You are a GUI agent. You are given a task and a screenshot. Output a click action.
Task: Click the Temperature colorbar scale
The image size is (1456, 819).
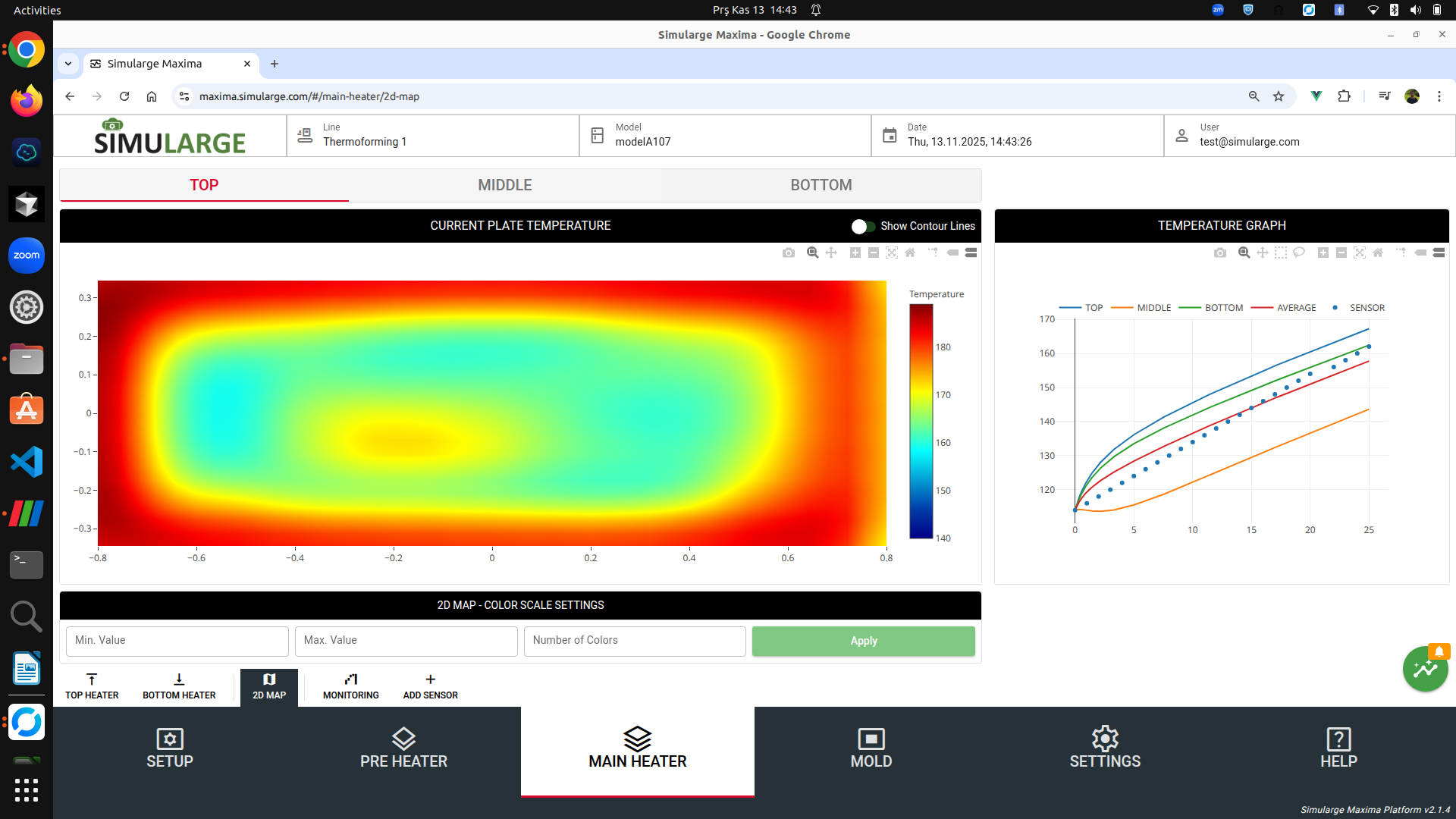click(921, 421)
